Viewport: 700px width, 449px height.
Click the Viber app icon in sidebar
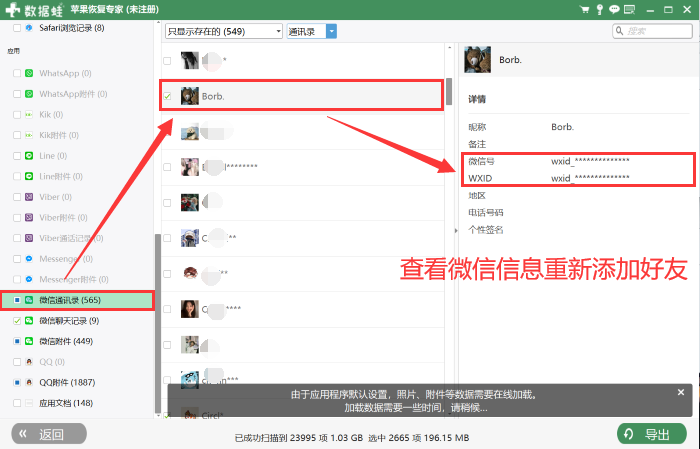pyautogui.click(x=29, y=197)
